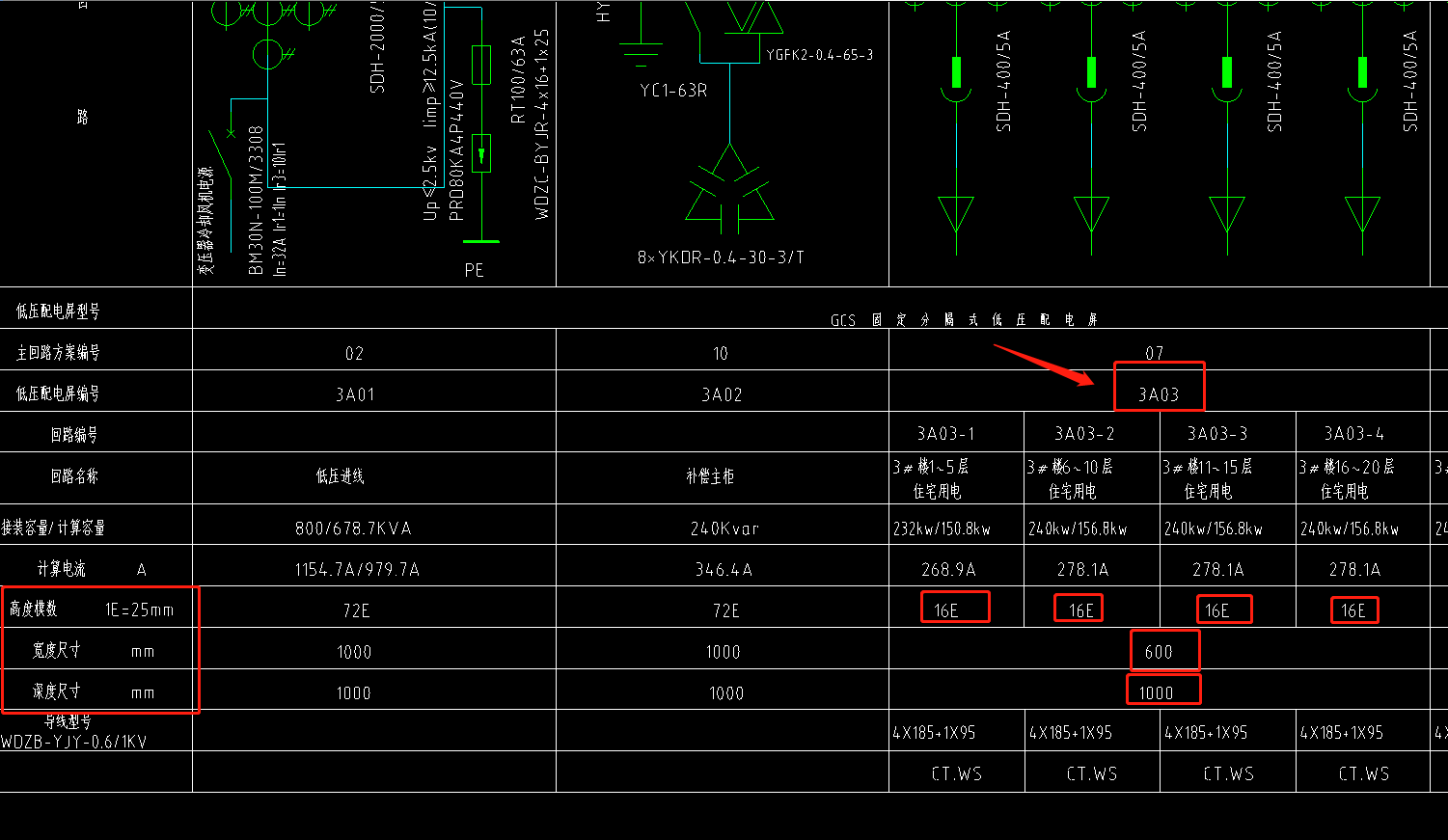
Task: Click the 低压进线 circuit name
Action: coord(340,475)
